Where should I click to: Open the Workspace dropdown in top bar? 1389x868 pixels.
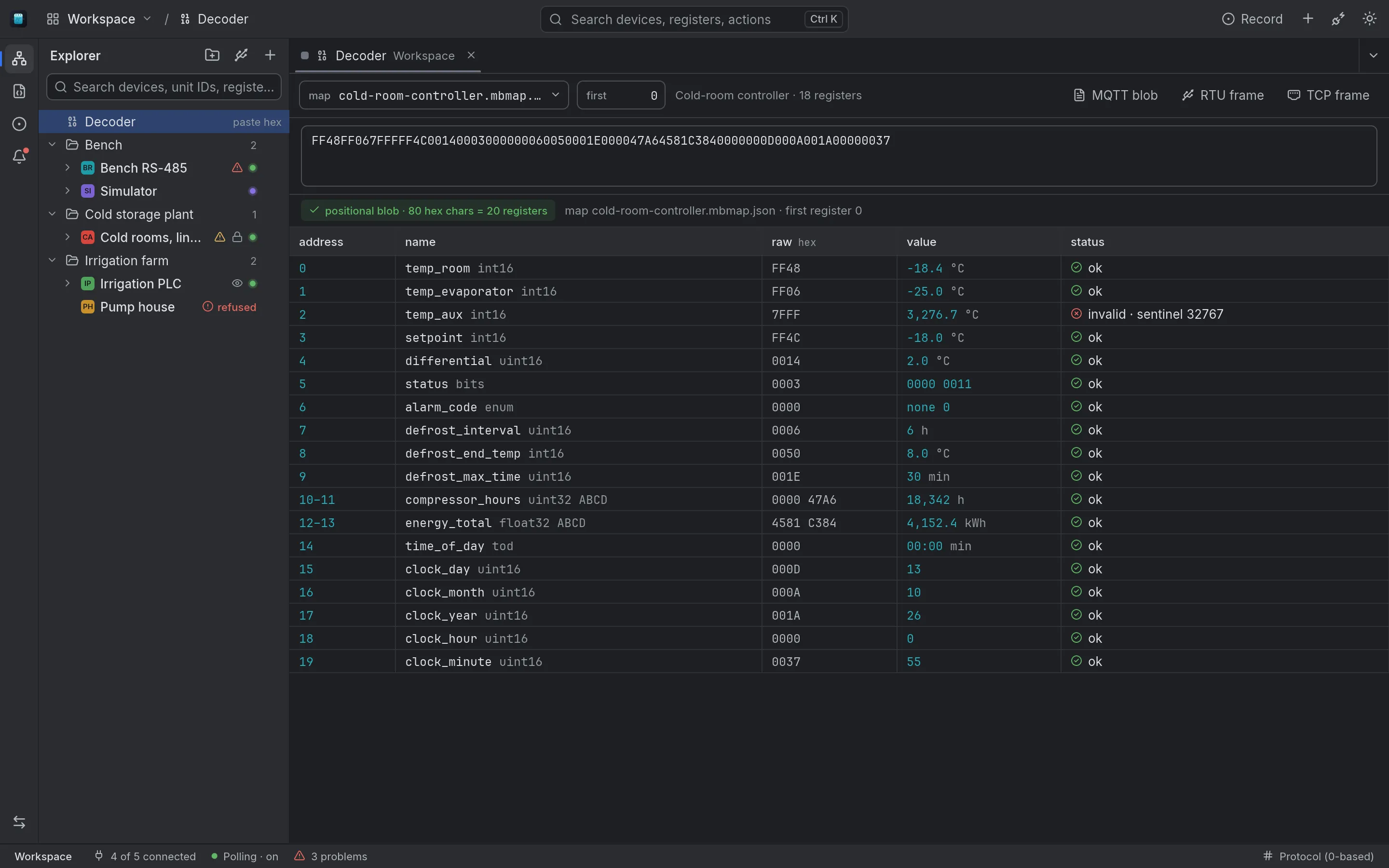99,19
